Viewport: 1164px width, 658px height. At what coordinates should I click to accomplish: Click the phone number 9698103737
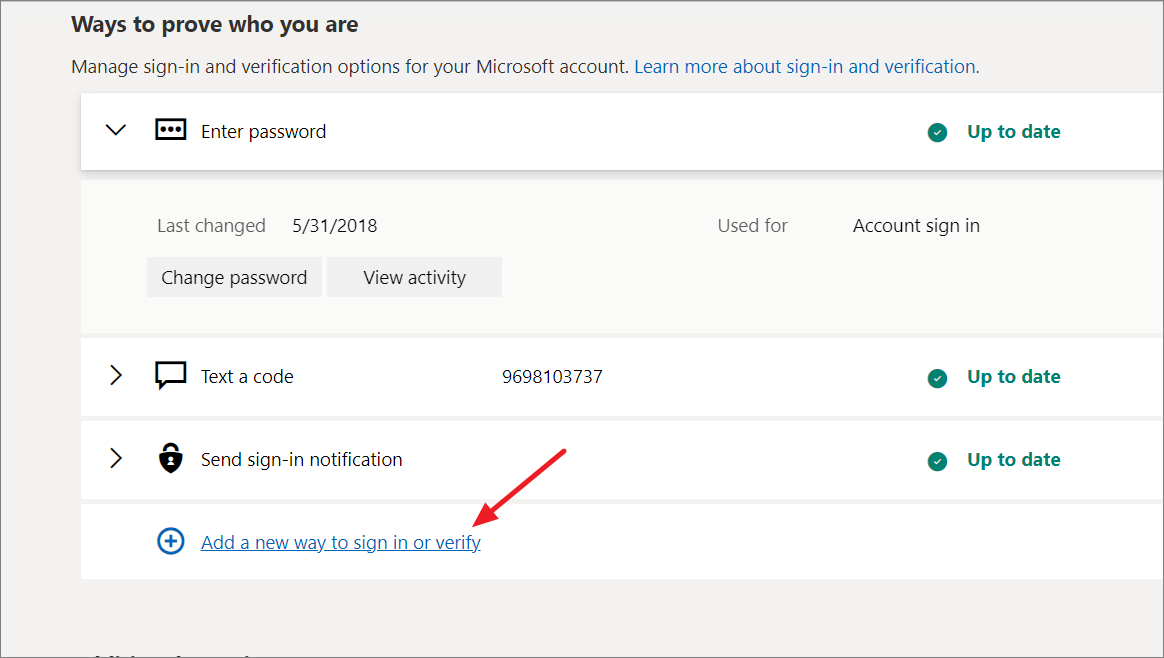(x=552, y=376)
